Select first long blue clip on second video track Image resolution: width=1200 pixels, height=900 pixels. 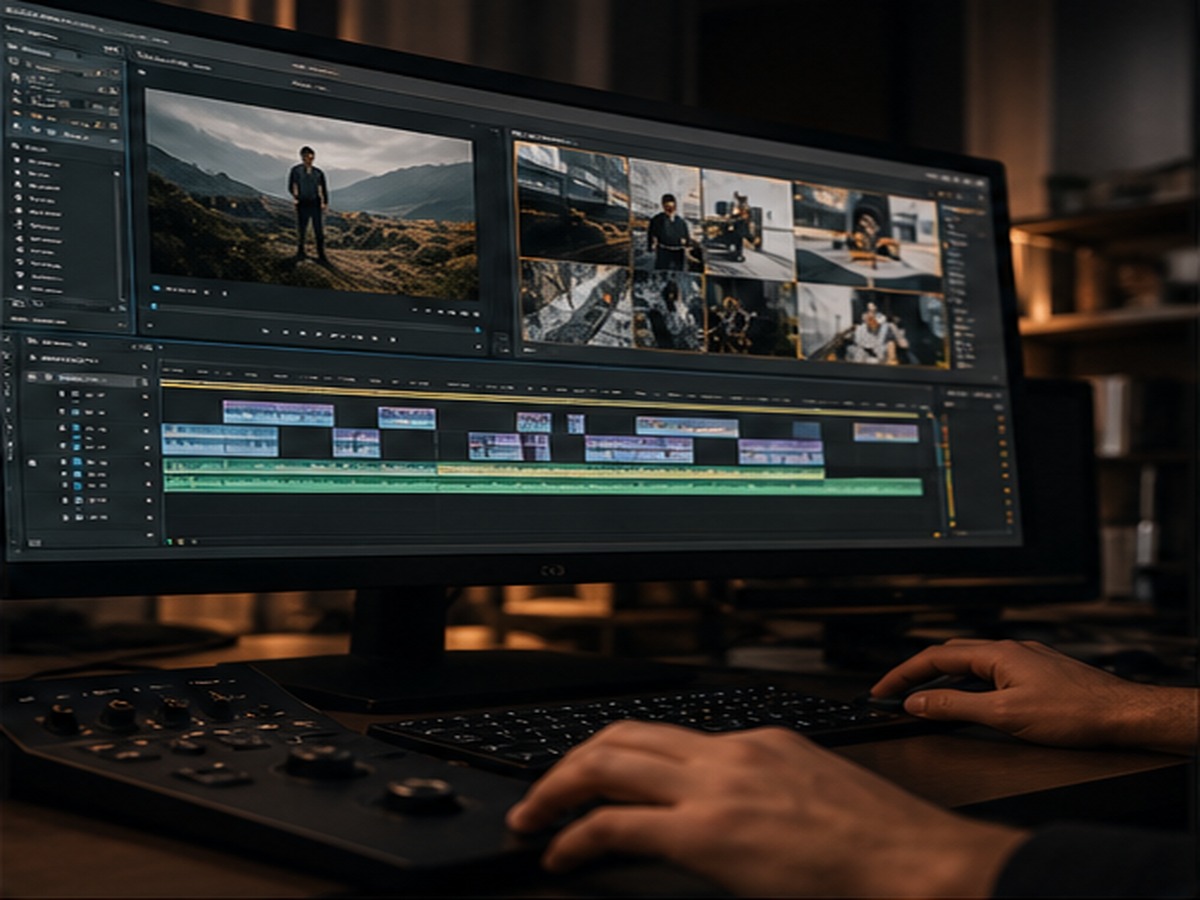[x=220, y=439]
